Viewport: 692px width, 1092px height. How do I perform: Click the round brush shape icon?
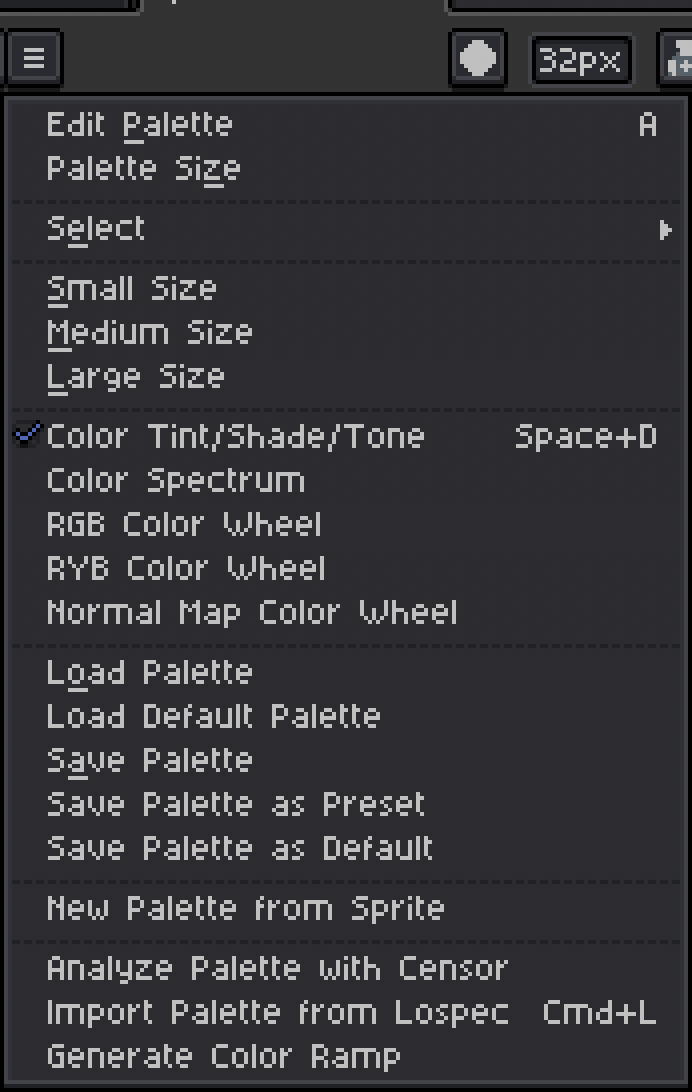point(478,58)
